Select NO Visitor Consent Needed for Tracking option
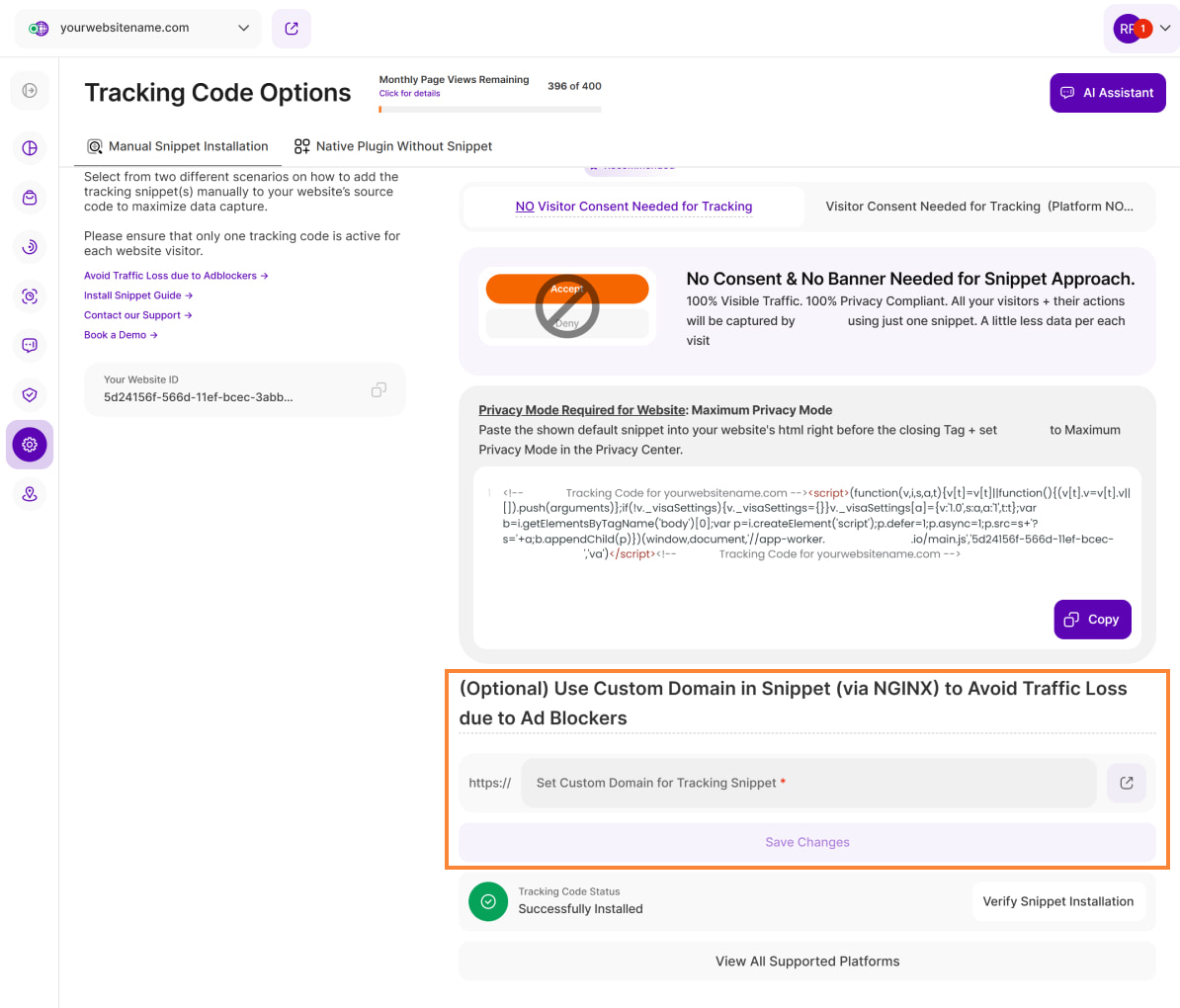Viewport: 1180px width, 1008px height. [x=633, y=207]
